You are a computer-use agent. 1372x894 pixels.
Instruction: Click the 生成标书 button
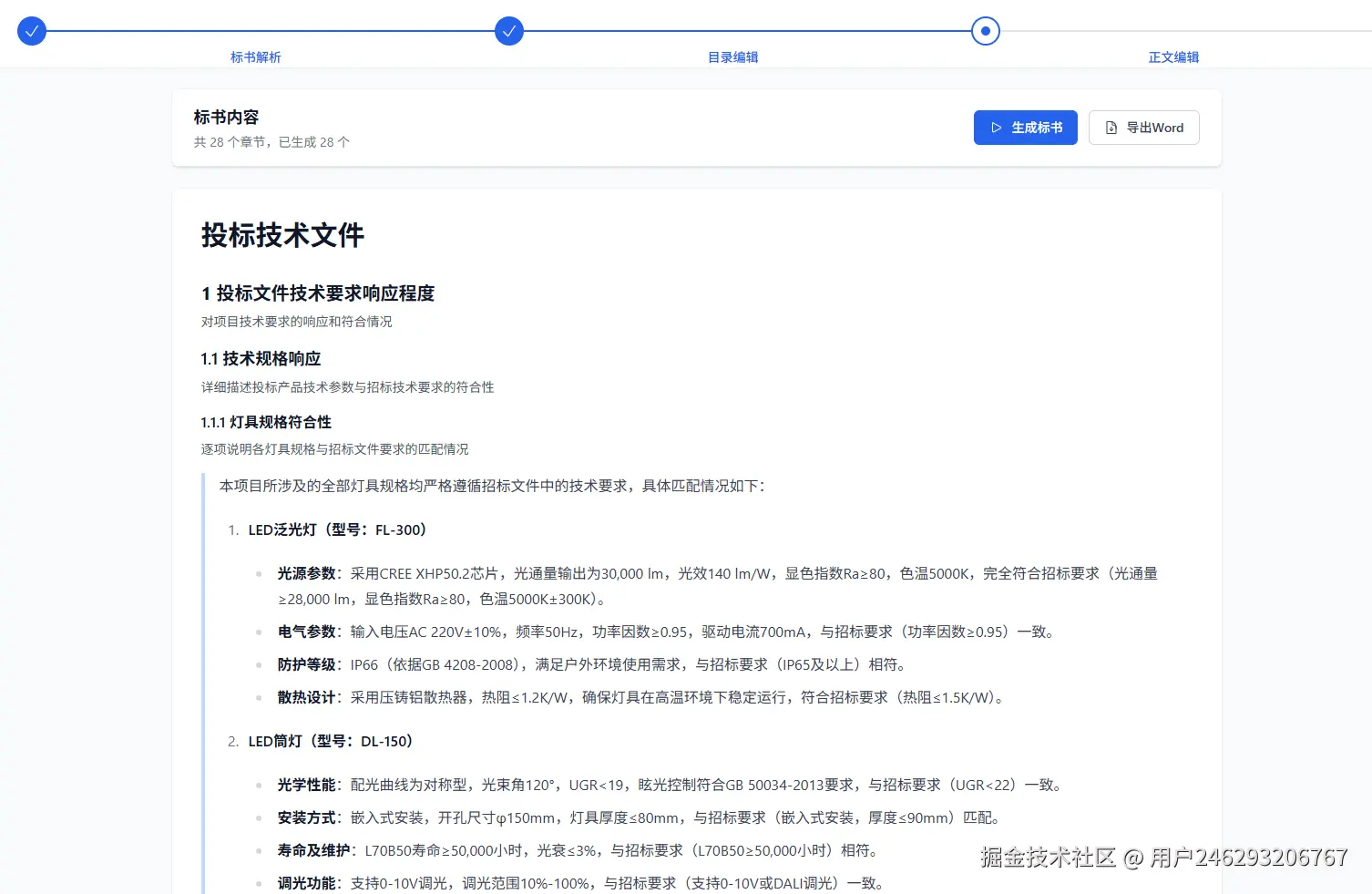tap(1026, 128)
